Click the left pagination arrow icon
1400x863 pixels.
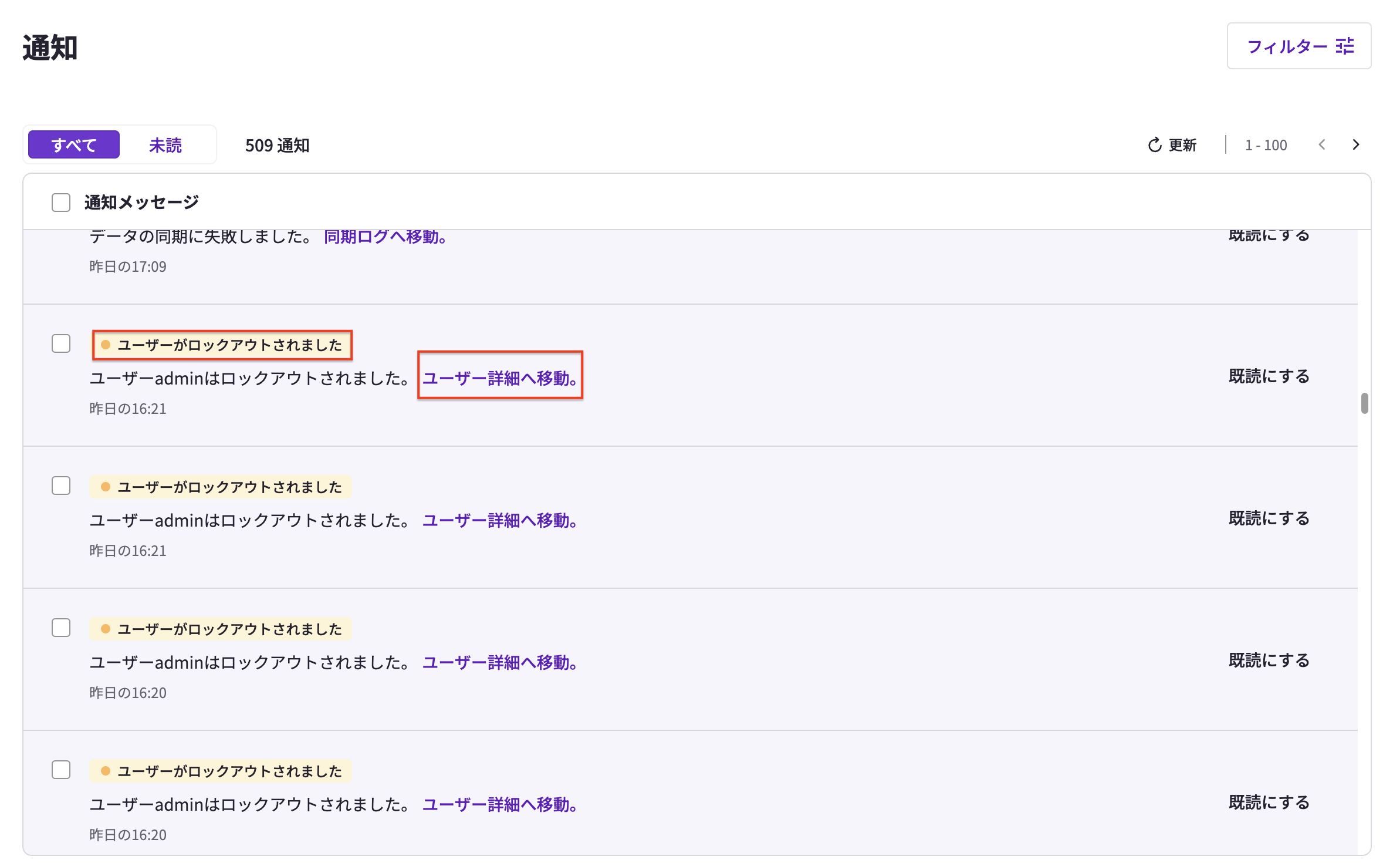pyautogui.click(x=1323, y=144)
